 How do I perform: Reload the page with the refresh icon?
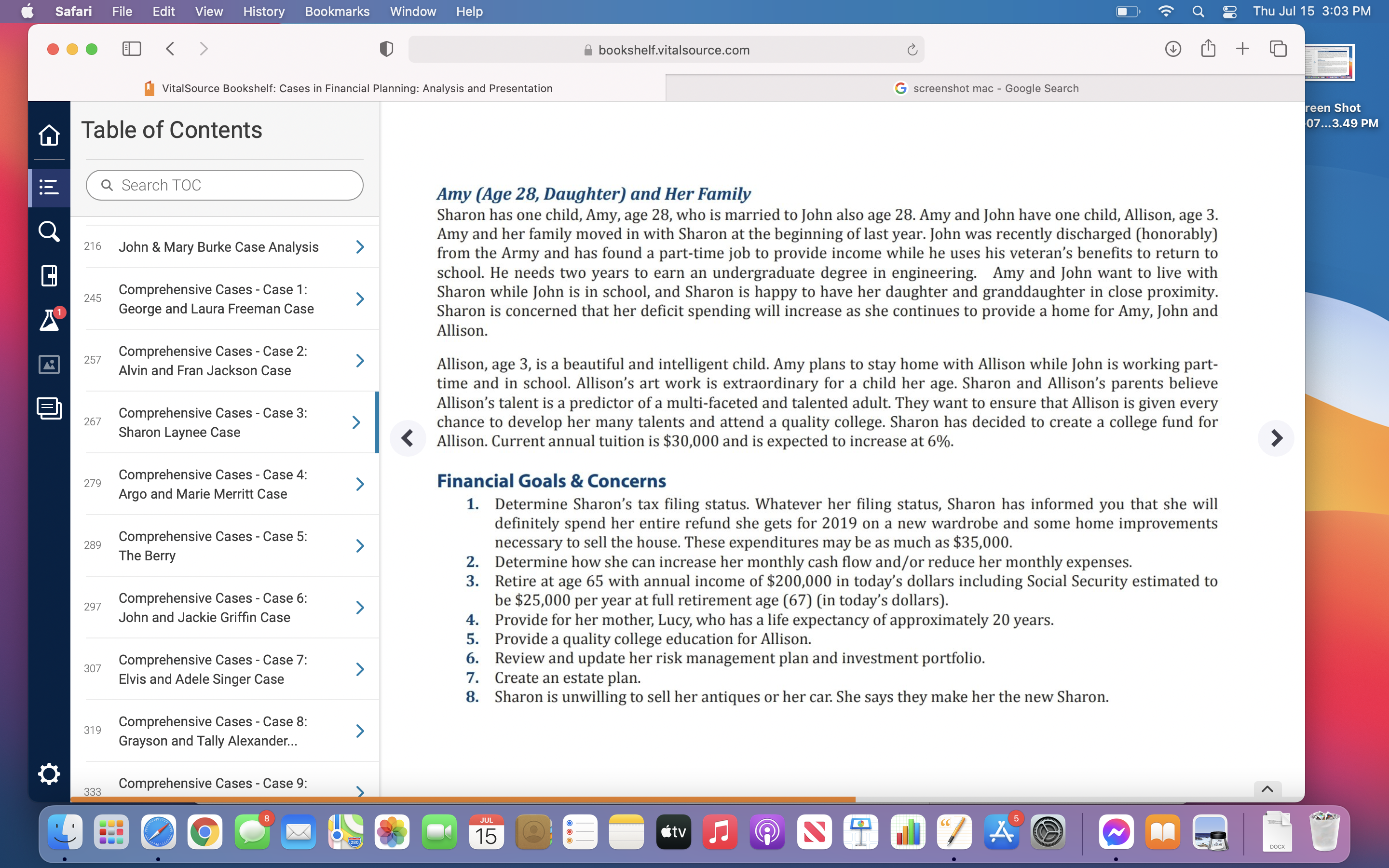coord(912,50)
